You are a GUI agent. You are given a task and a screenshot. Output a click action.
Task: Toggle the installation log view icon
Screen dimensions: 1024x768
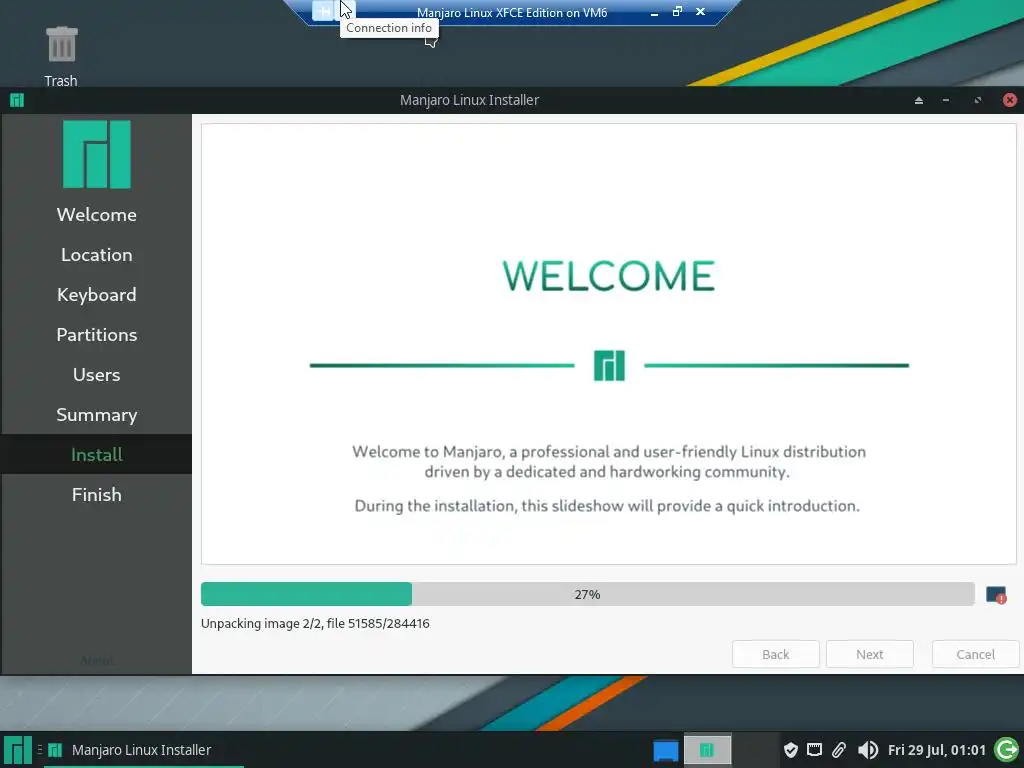coord(996,595)
